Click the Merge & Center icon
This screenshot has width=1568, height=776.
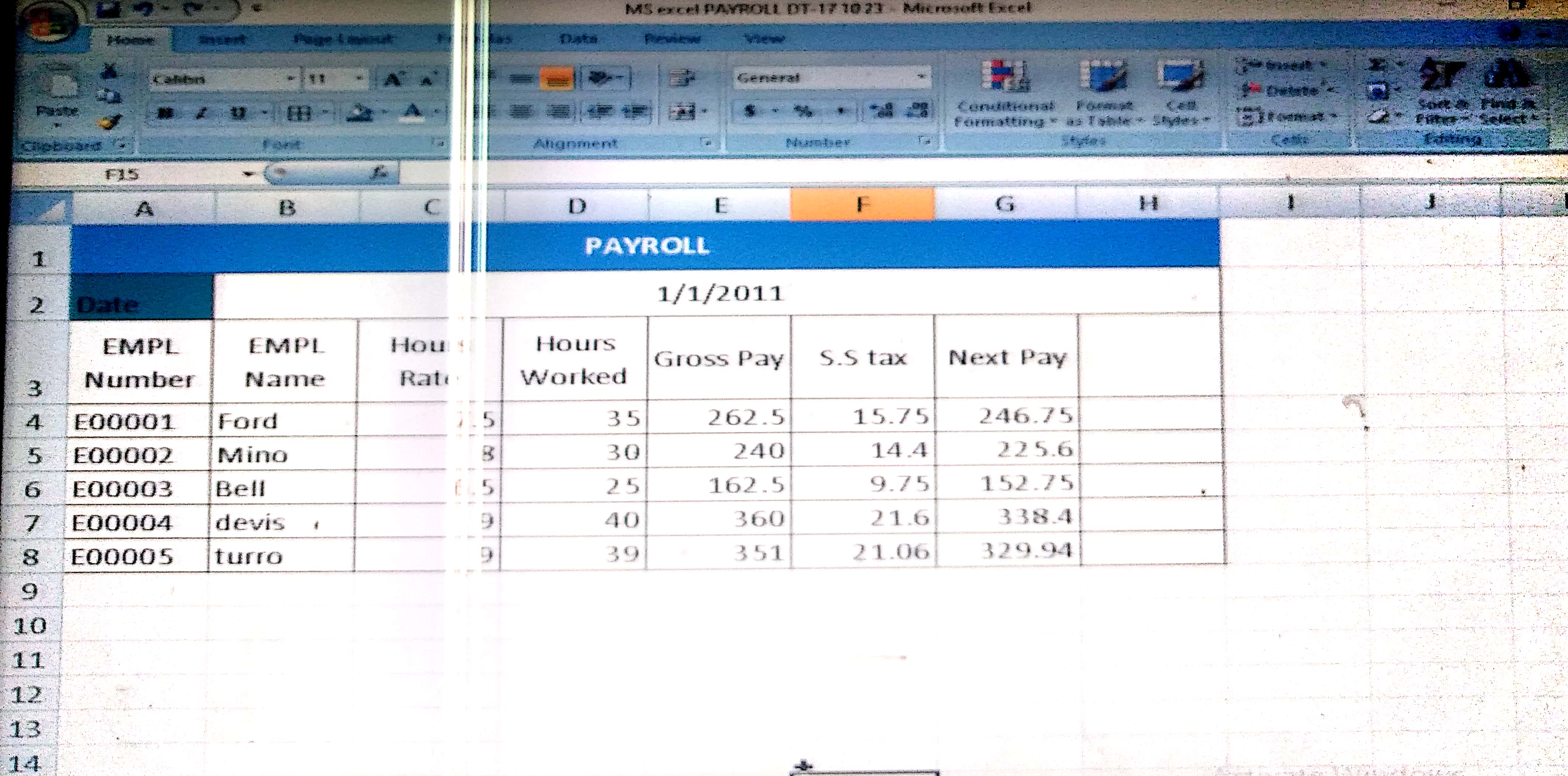click(683, 112)
